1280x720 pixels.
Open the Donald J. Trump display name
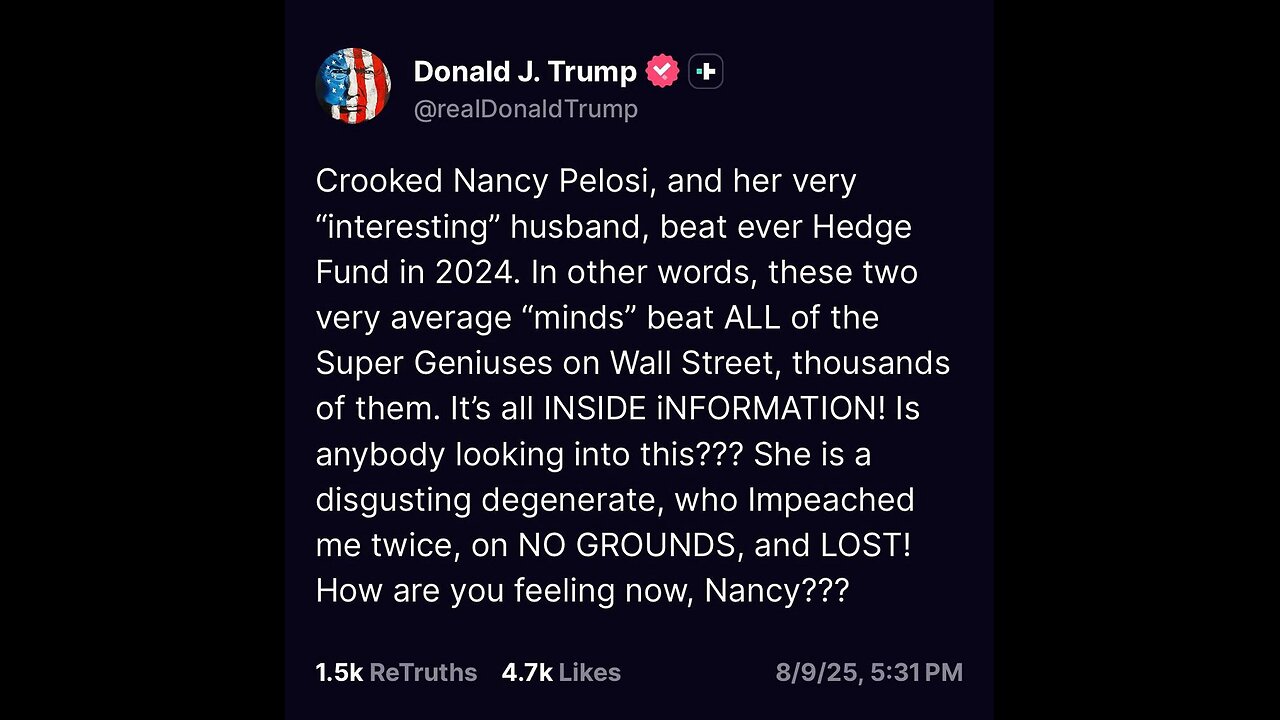(524, 72)
